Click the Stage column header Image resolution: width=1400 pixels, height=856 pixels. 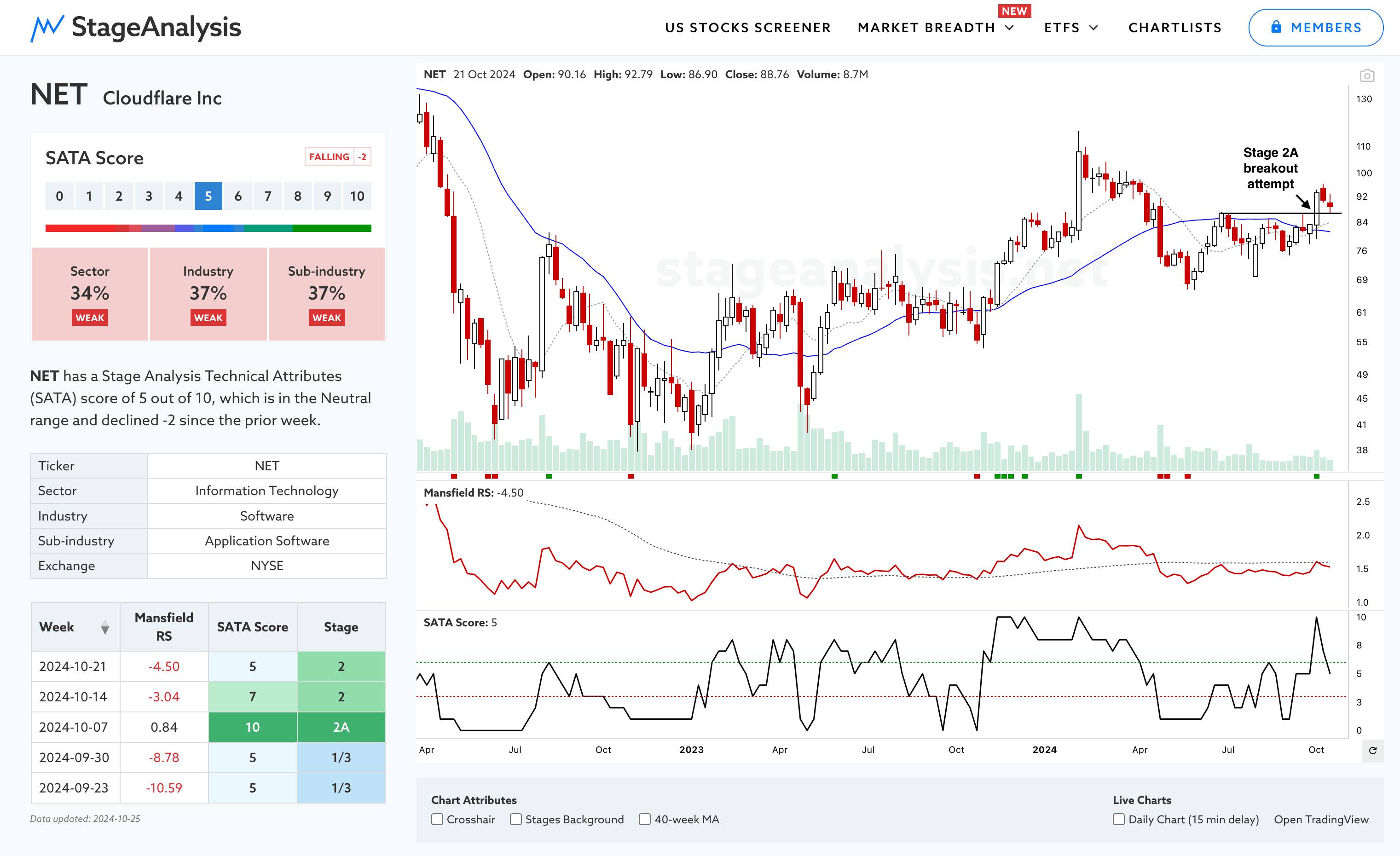pyautogui.click(x=341, y=626)
